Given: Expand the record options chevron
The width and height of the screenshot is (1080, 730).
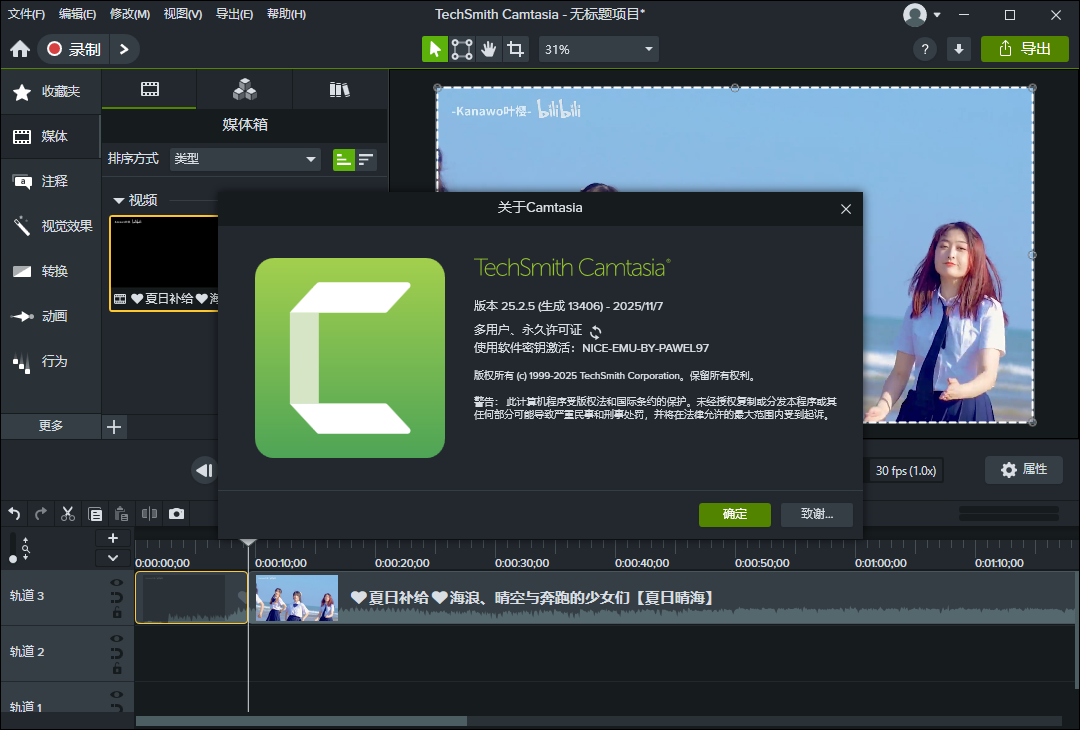Looking at the screenshot, I should (x=124, y=50).
